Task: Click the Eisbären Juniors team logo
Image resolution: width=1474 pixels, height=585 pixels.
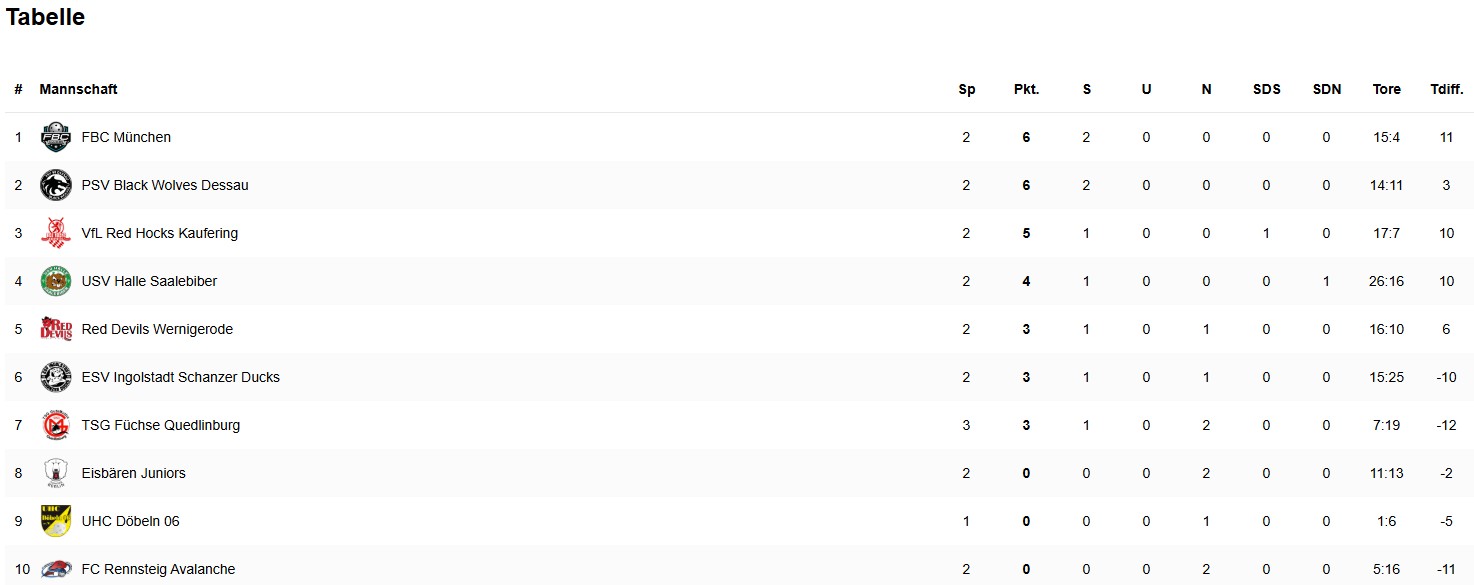Action: pyautogui.click(x=56, y=473)
